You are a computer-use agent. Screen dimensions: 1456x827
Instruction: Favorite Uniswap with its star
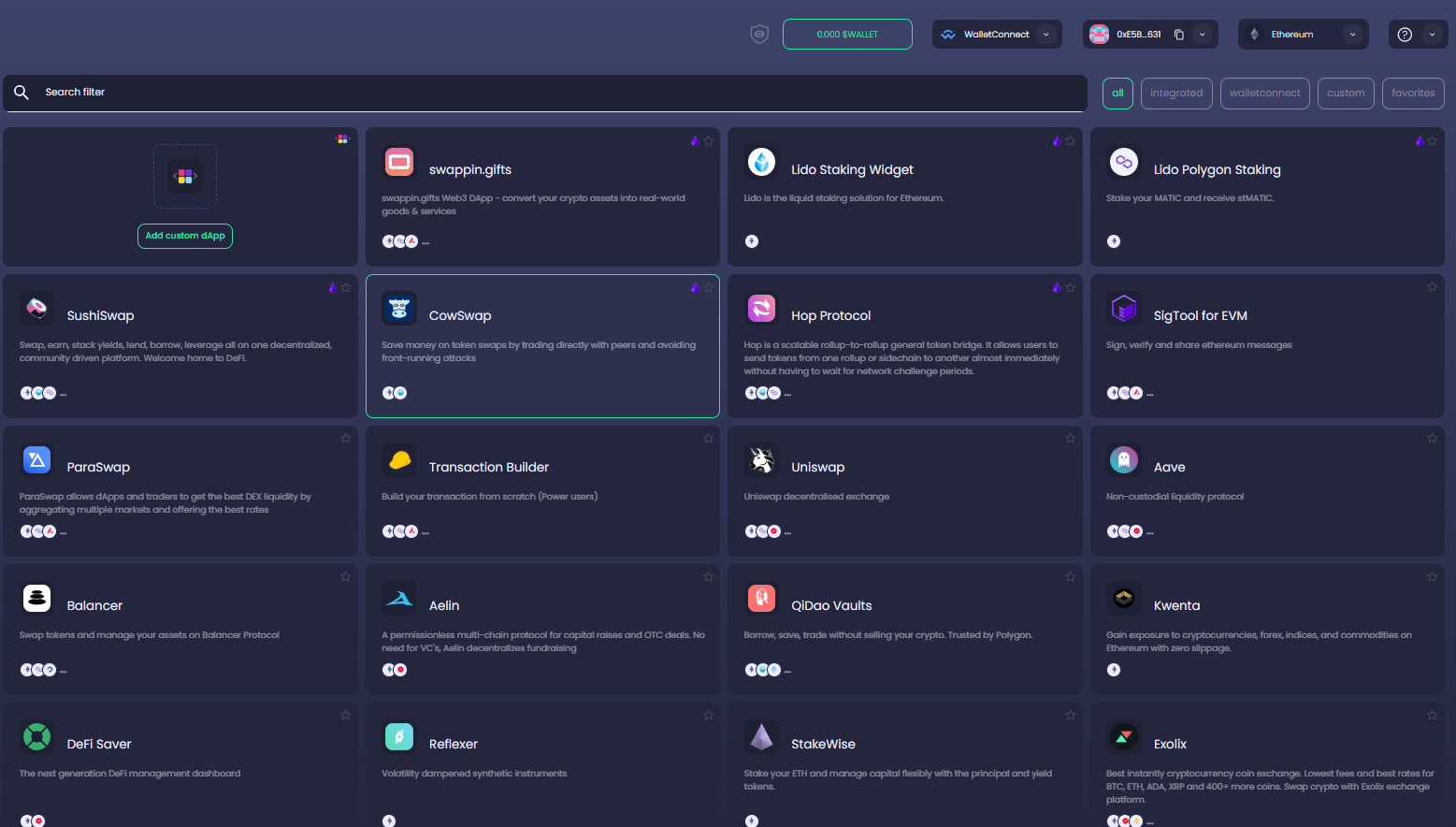(1071, 439)
